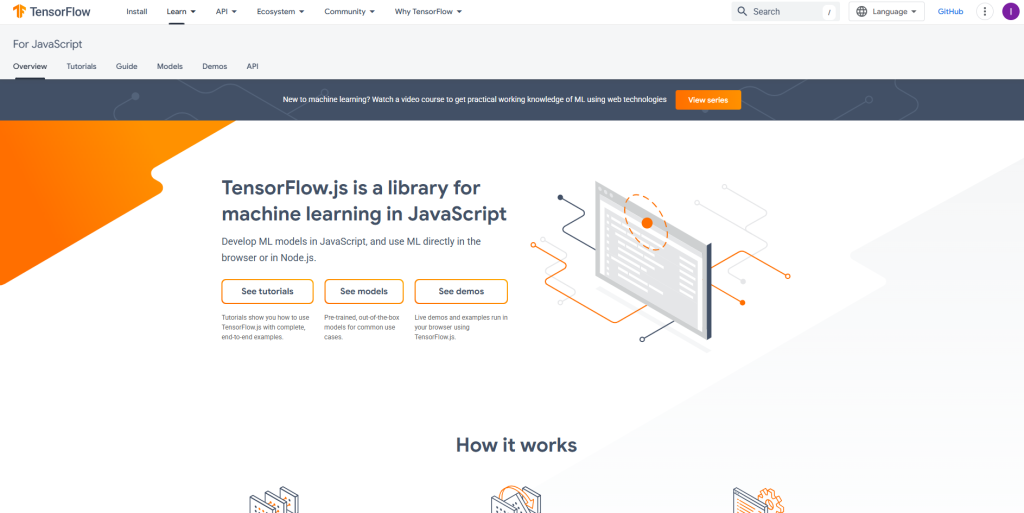Switch to the Tutorials tab
Image resolution: width=1024 pixels, height=513 pixels.
point(82,67)
